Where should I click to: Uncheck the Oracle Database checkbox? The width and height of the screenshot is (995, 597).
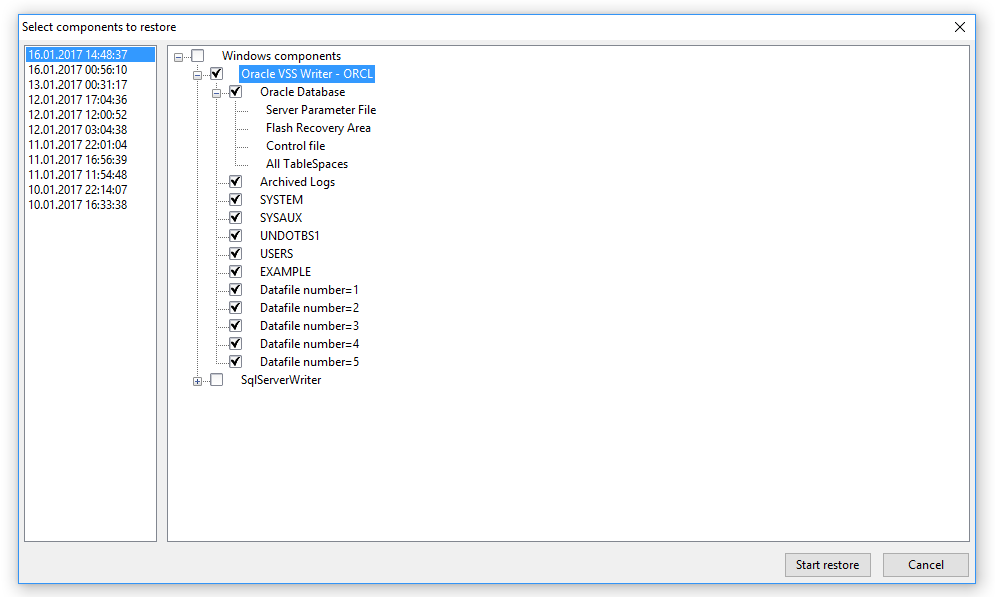(x=235, y=91)
